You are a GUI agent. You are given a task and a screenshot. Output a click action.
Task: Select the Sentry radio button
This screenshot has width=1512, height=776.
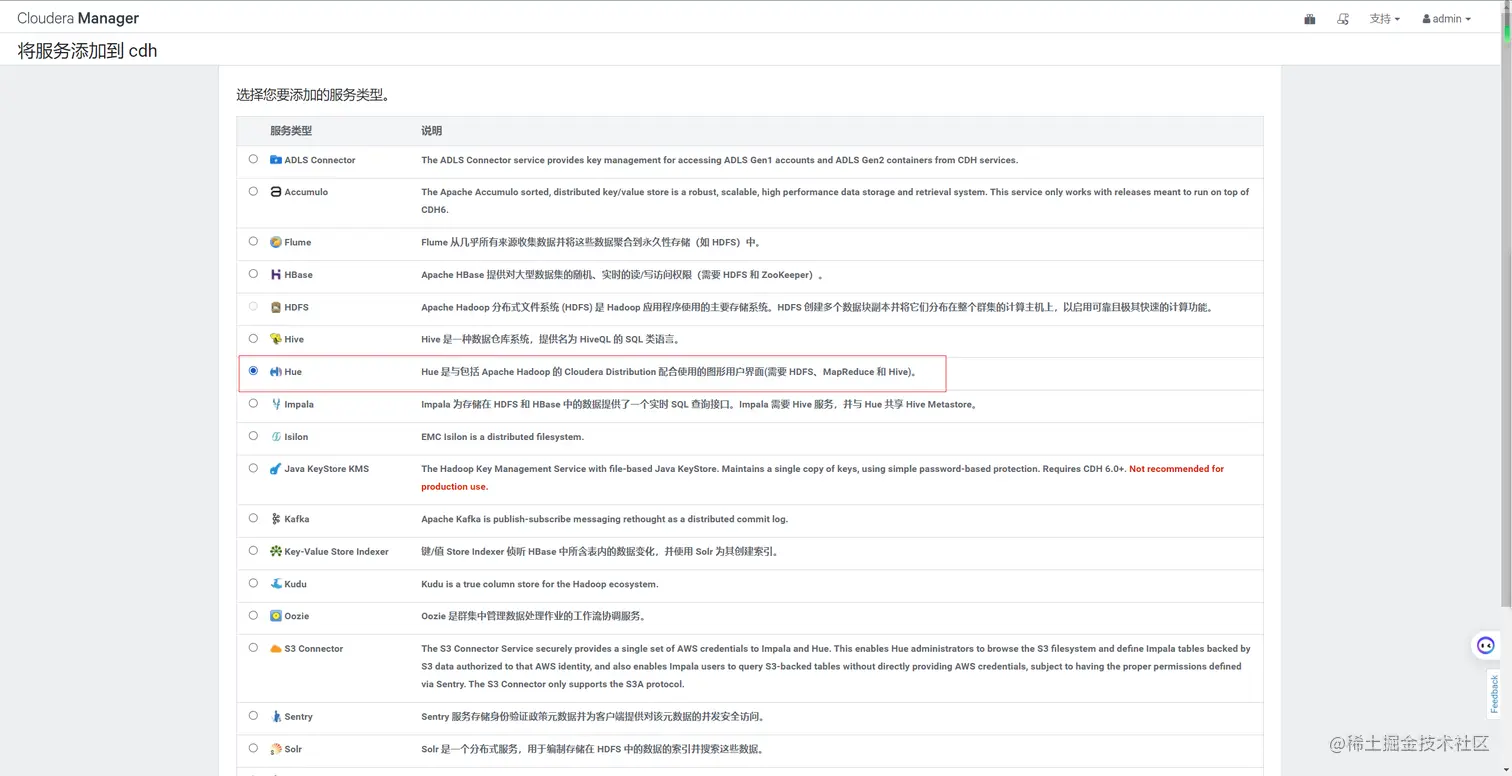tap(253, 715)
